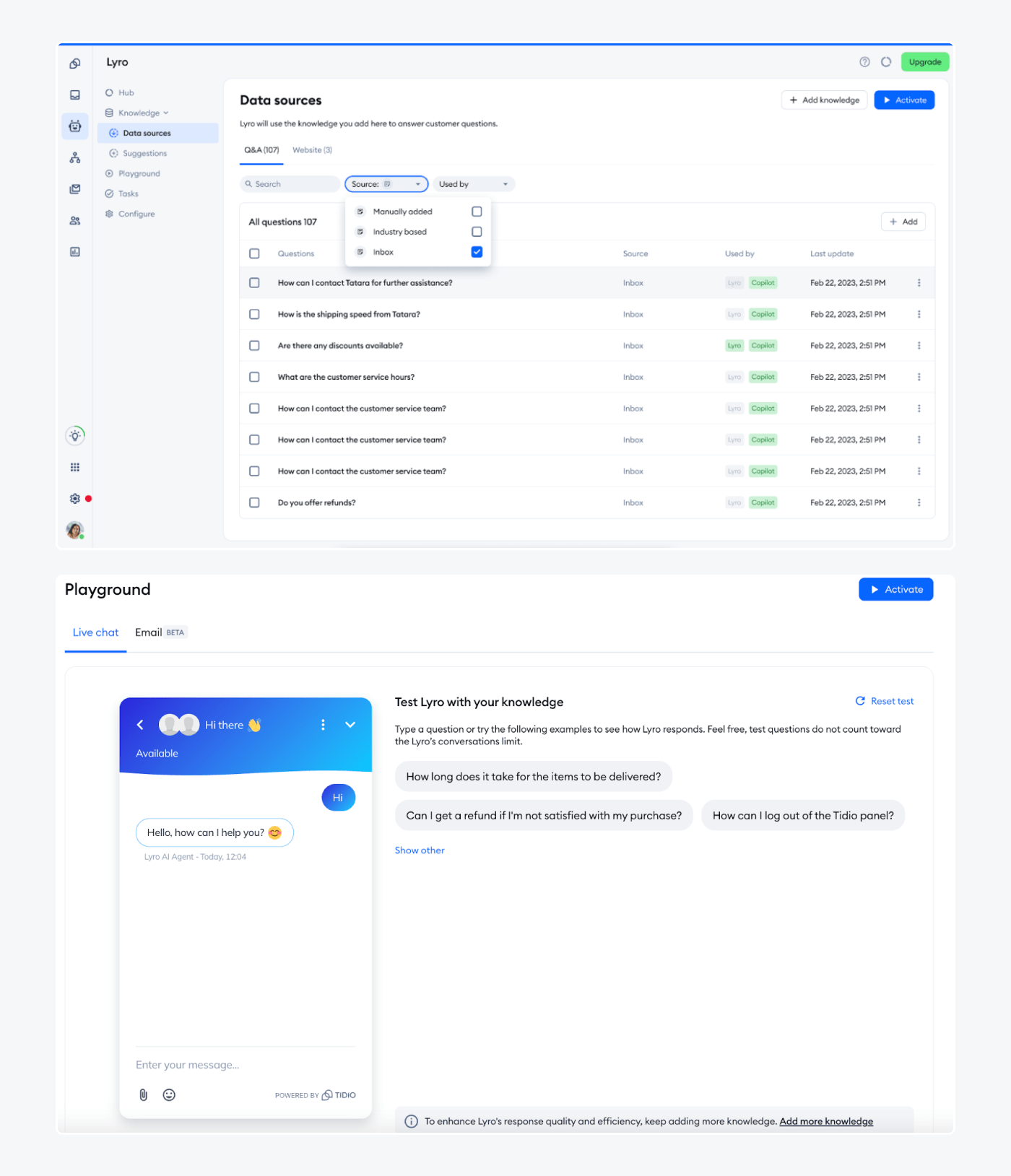Click the attachment paperclip icon in chat widget
This screenshot has width=1011, height=1176.
144,1095
